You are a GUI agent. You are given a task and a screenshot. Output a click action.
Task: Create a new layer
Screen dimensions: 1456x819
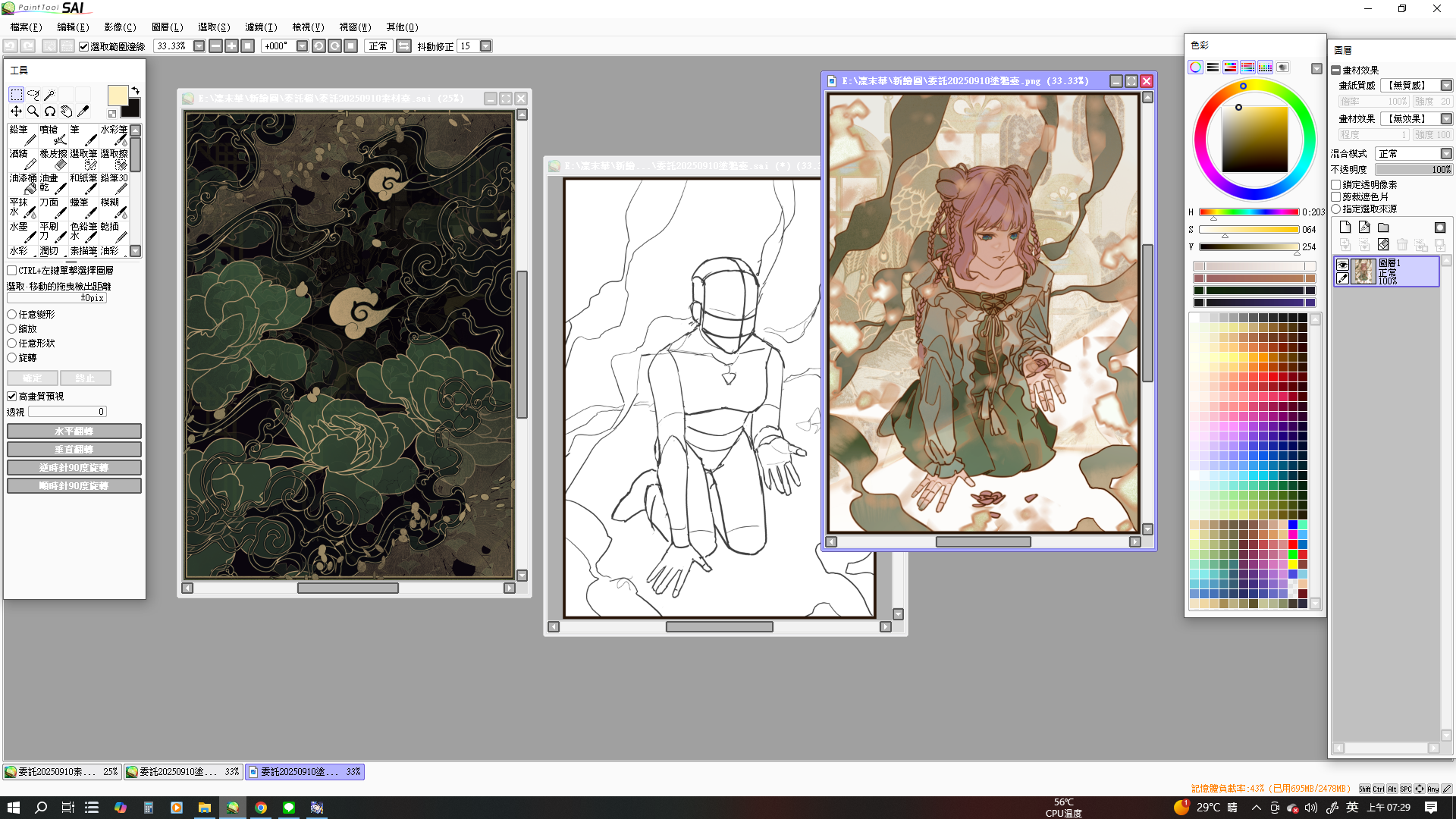click(1345, 227)
